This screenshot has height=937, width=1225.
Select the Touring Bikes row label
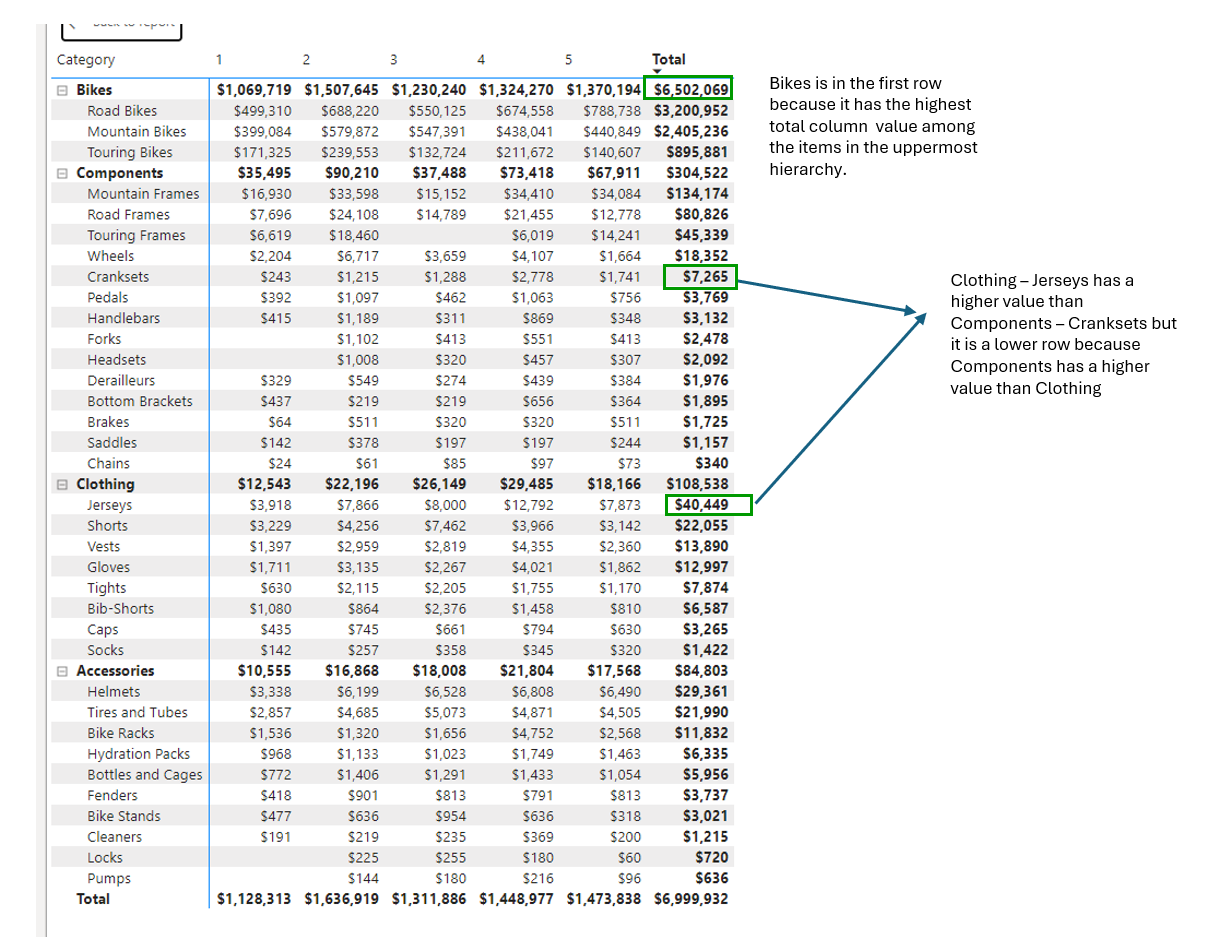pos(130,152)
